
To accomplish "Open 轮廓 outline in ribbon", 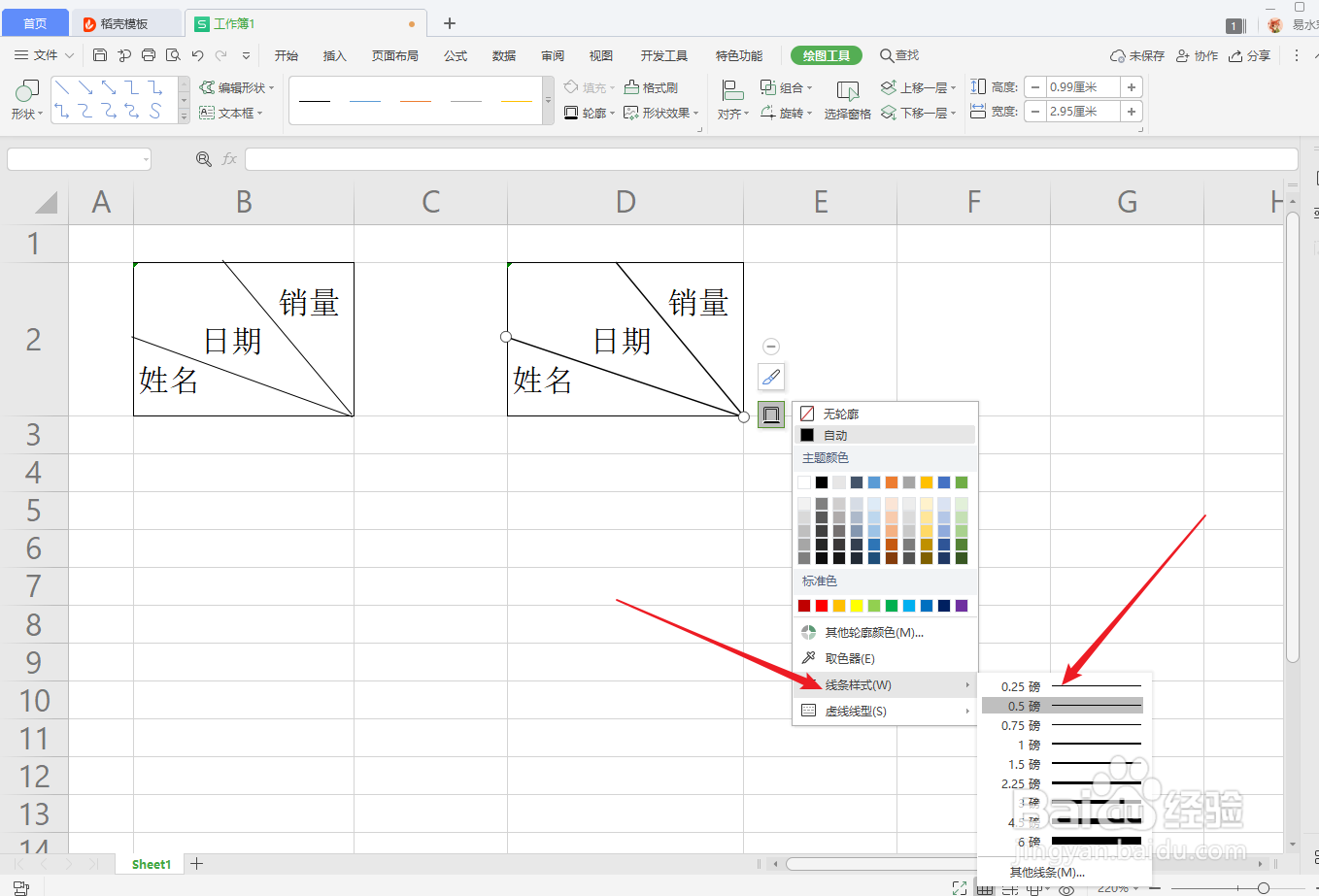I will point(590,113).
